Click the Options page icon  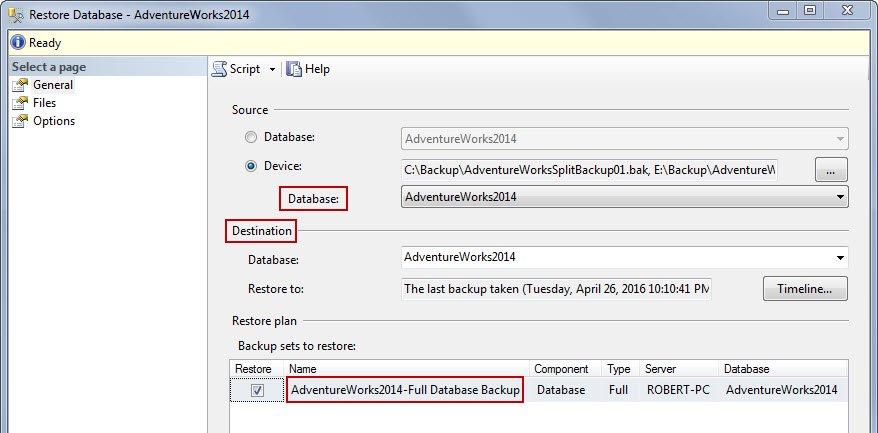pyautogui.click(x=20, y=121)
